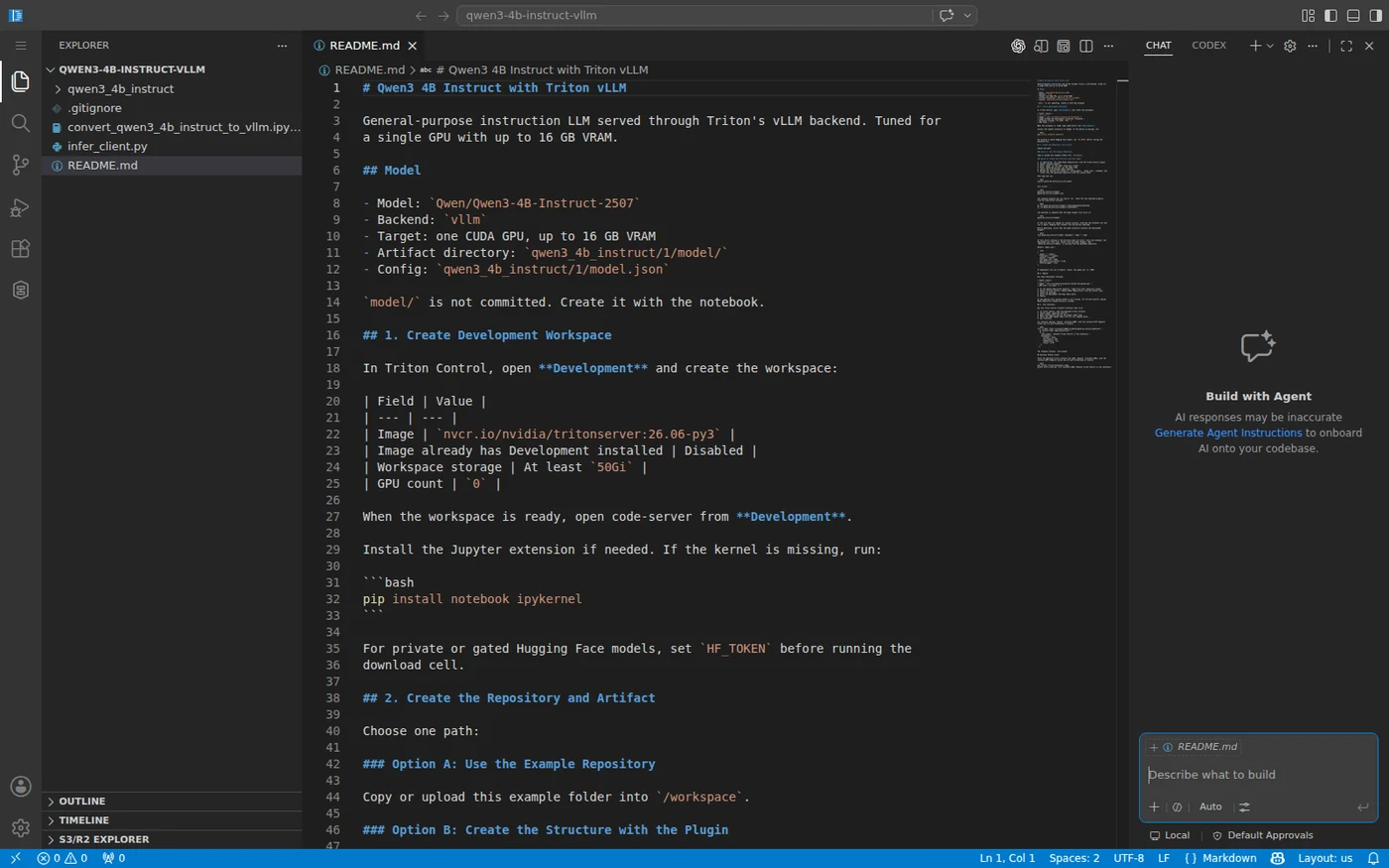Viewport: 1389px width, 868px height.
Task: Switch to the CODEX tab
Action: click(x=1208, y=46)
